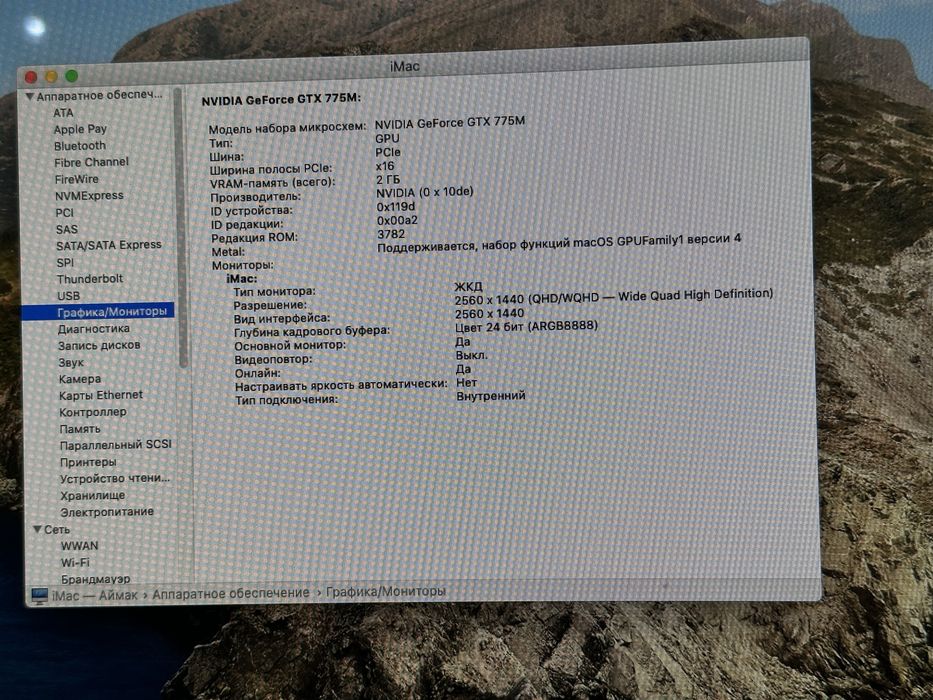Click the QHD/WQHD resolution value

[613, 296]
